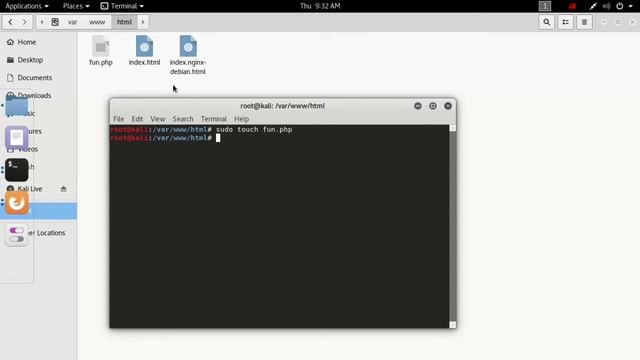The height and width of the screenshot is (360, 640).
Task: Open the terminal Edit menu
Action: (x=137, y=119)
